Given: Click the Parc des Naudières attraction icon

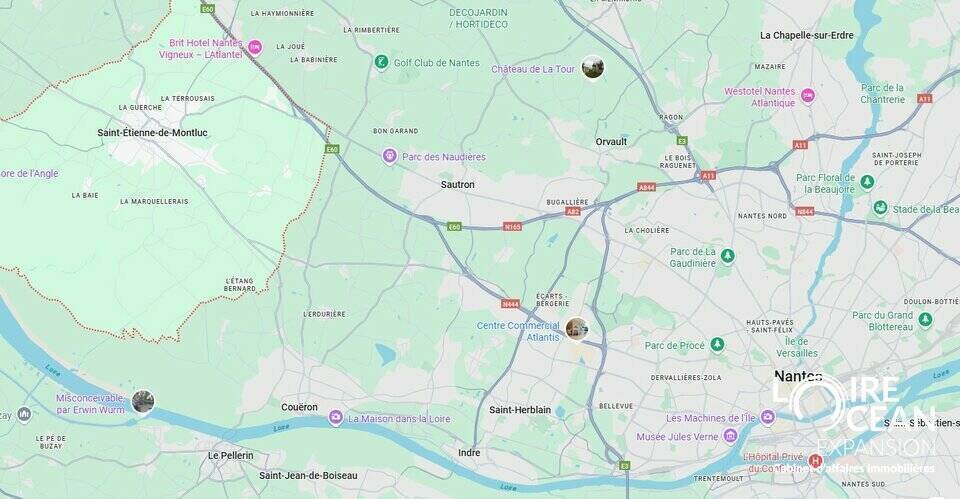Looking at the screenshot, I should (390, 156).
